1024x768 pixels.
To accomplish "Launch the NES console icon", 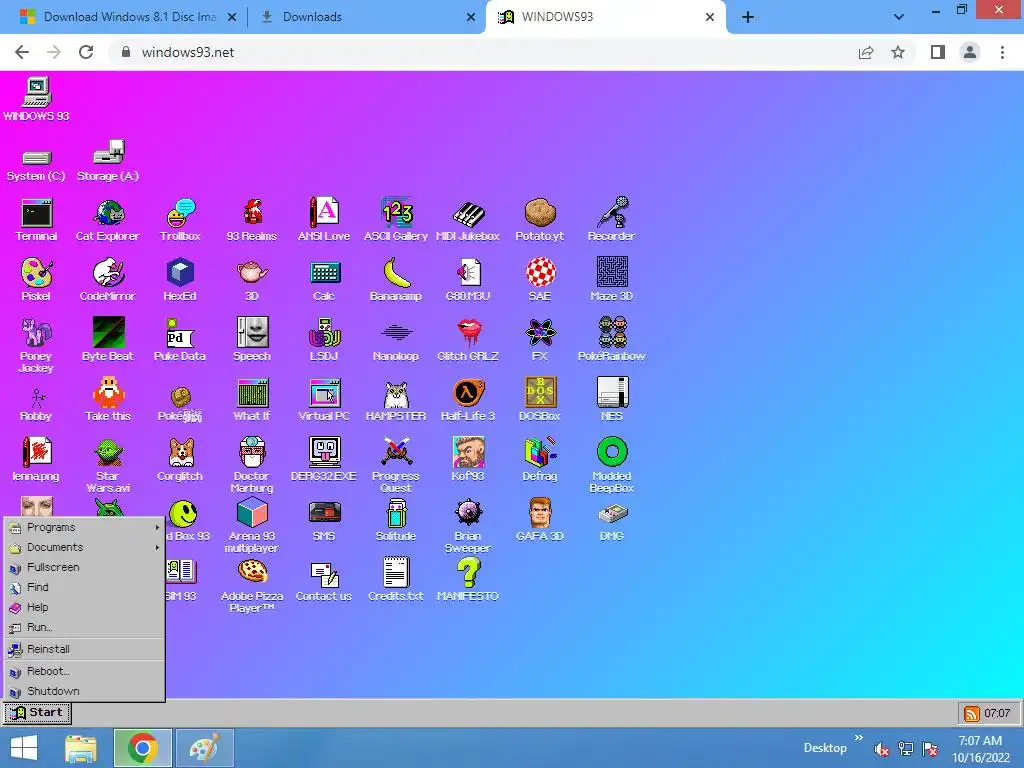I will click(x=612, y=400).
